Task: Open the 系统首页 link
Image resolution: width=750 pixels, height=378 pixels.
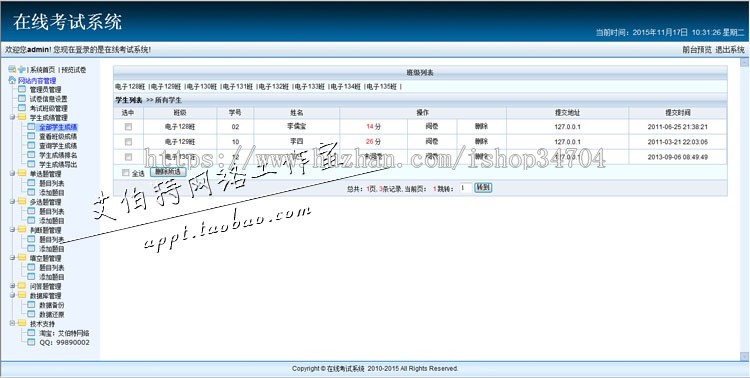Action: [43, 70]
